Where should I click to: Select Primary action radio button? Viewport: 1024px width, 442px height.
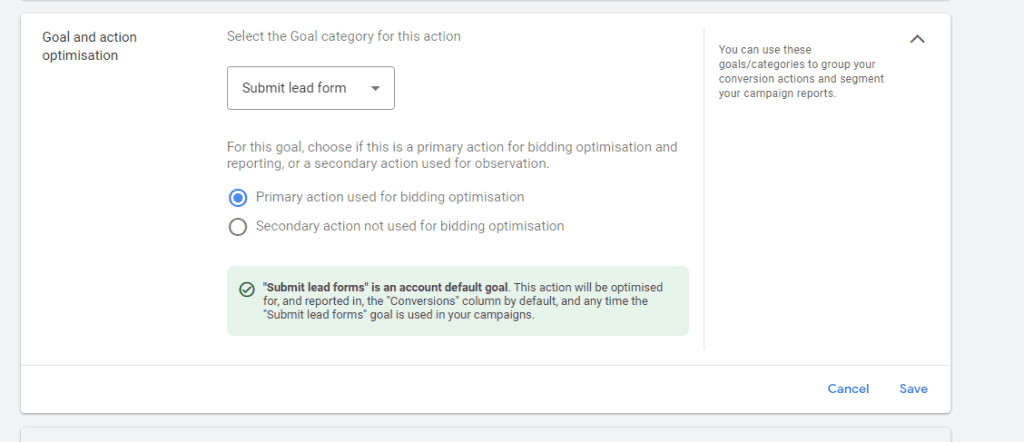[238, 197]
